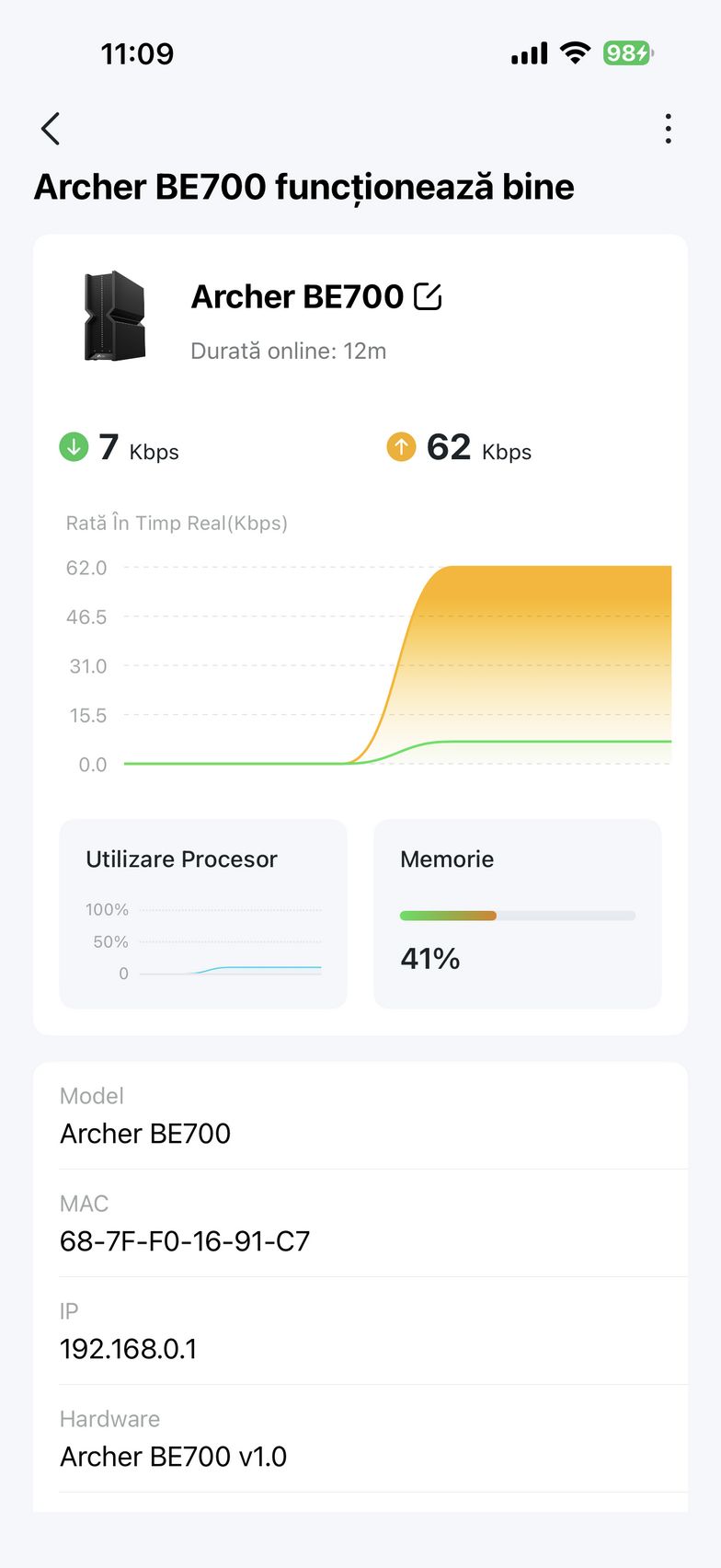Image resolution: width=721 pixels, height=1568 pixels.
Task: Tap the battery indicator showing 98
Action: [x=628, y=53]
